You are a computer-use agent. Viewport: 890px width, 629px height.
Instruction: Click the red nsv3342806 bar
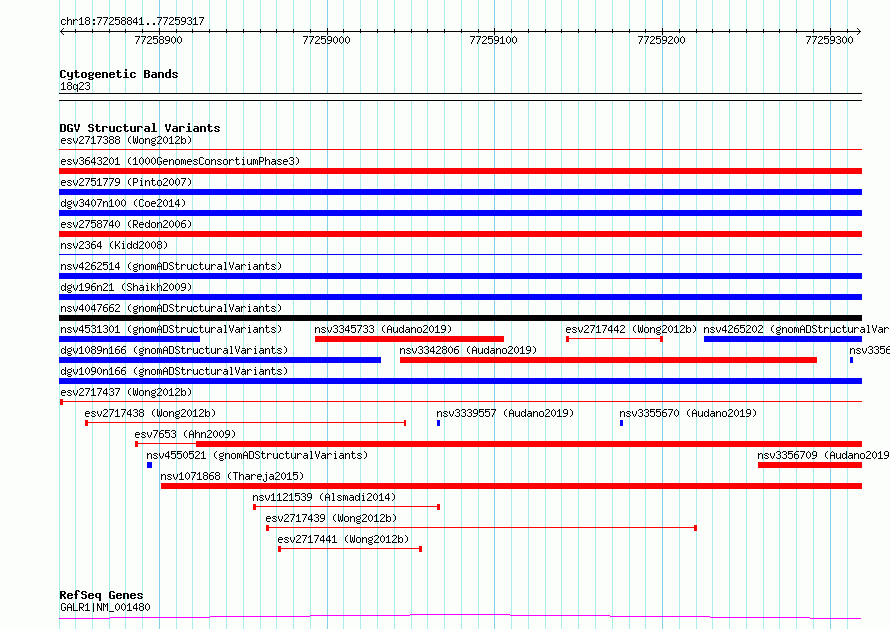click(x=608, y=360)
